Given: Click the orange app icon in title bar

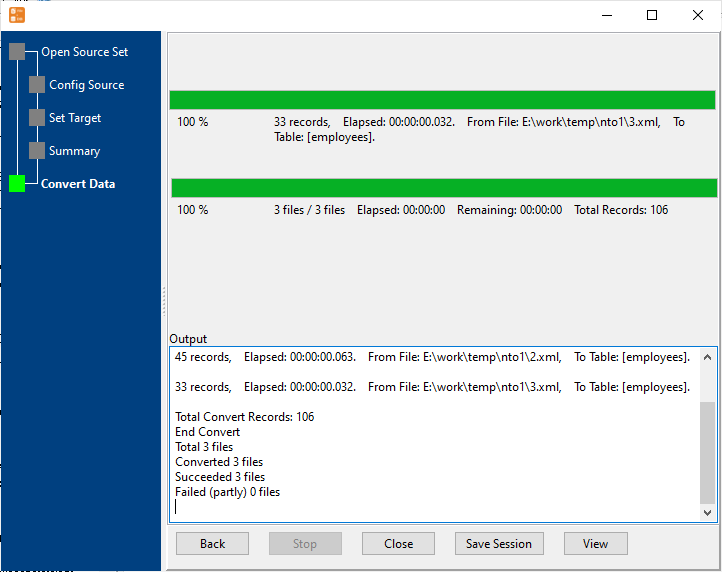Looking at the screenshot, I should coord(17,15).
